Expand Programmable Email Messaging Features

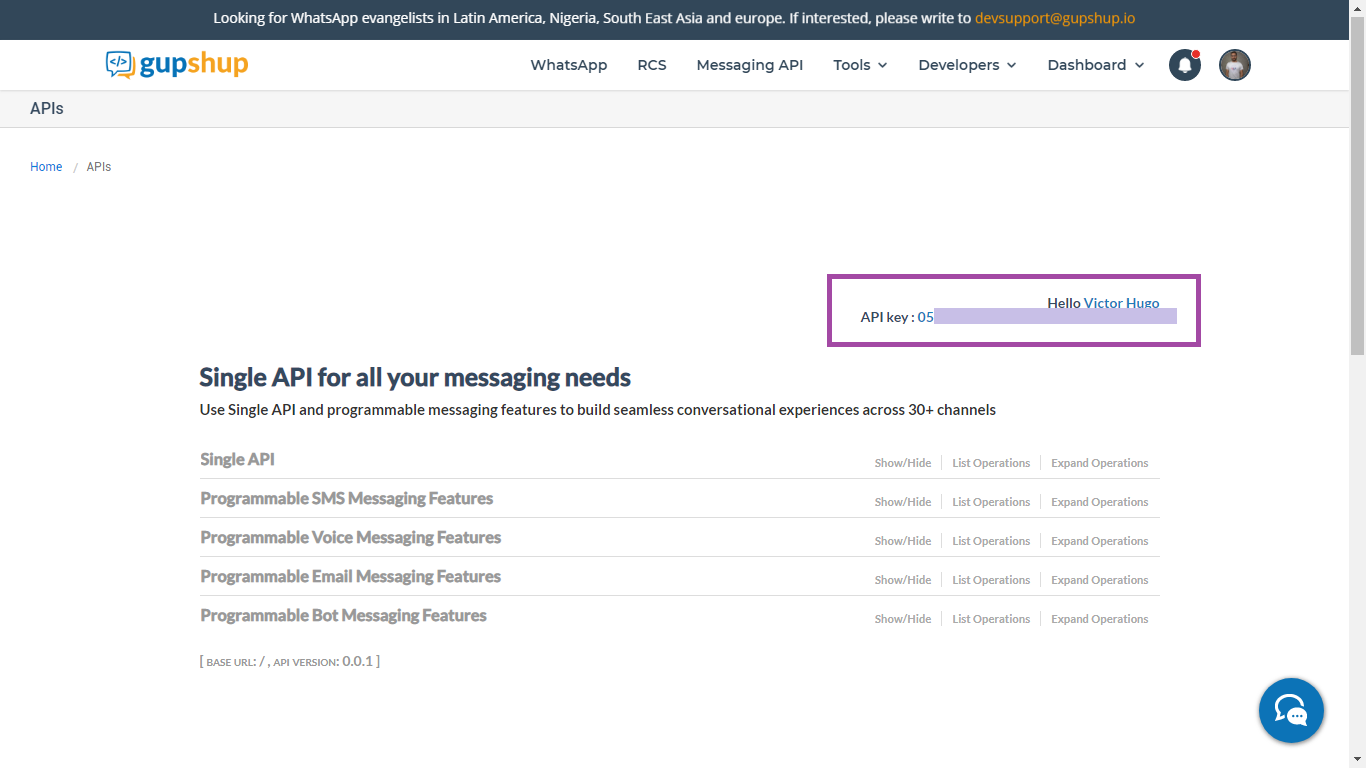(351, 577)
